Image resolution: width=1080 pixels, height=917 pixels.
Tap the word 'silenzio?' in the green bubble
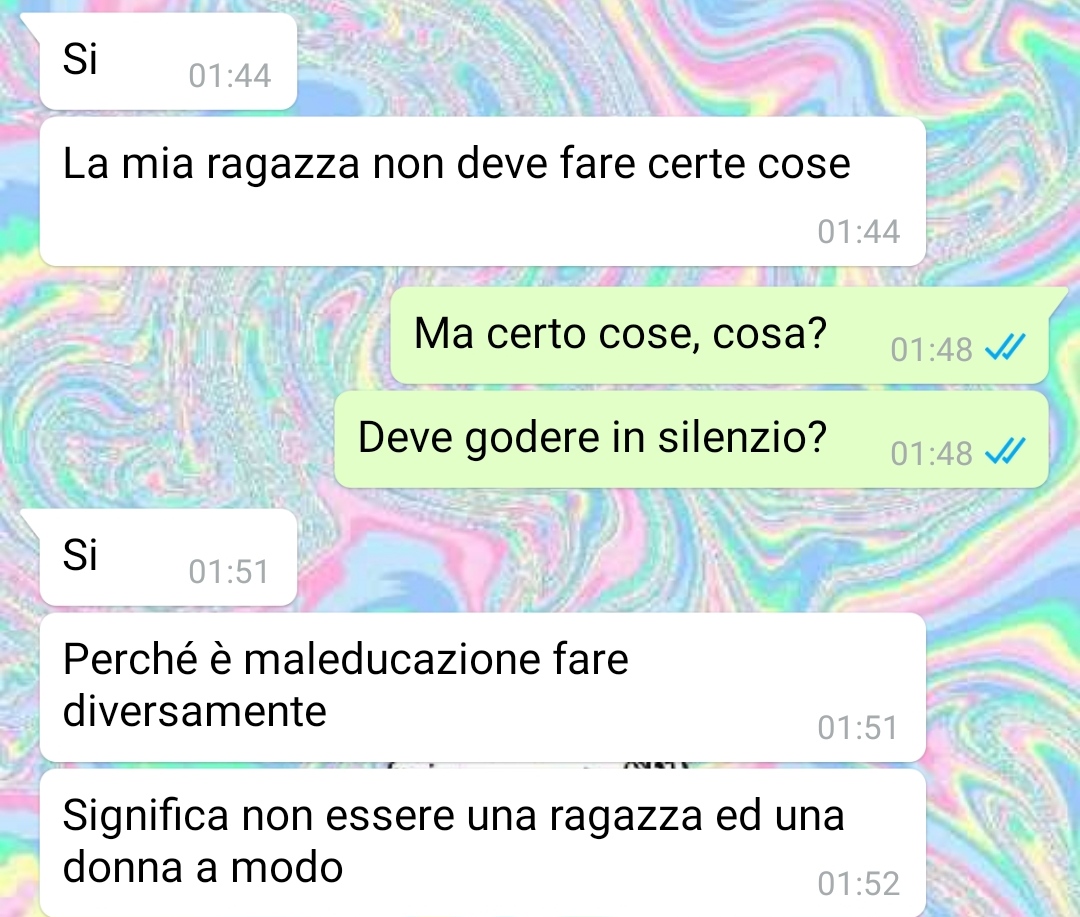[742, 437]
